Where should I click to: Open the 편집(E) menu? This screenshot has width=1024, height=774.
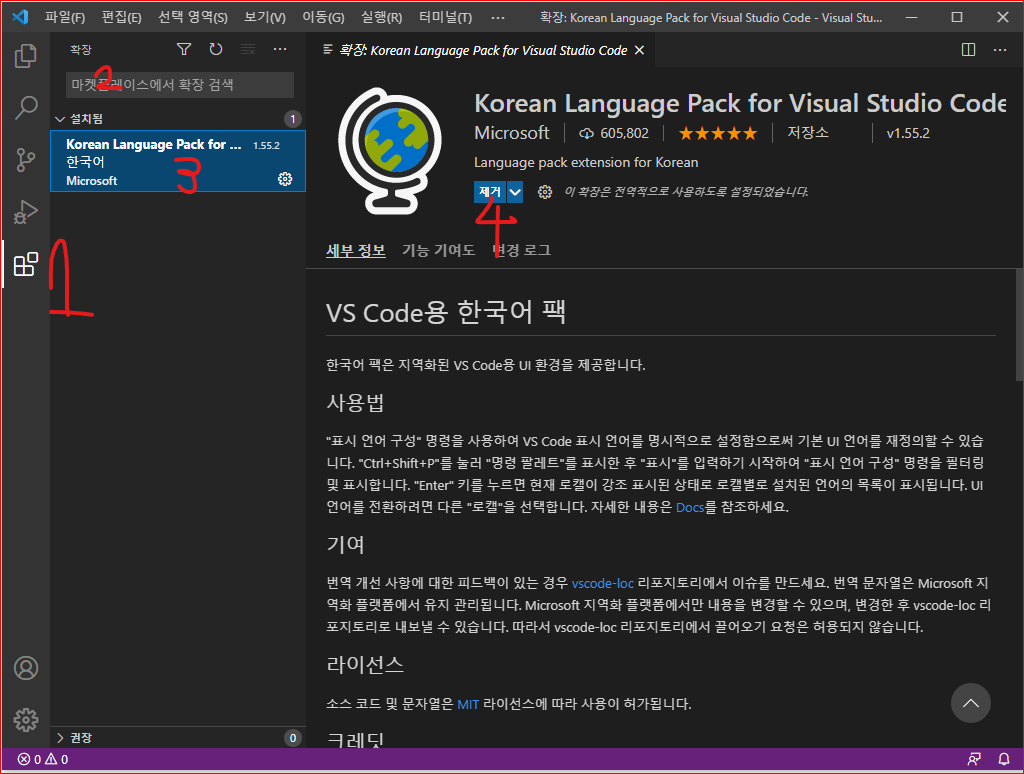coord(121,18)
